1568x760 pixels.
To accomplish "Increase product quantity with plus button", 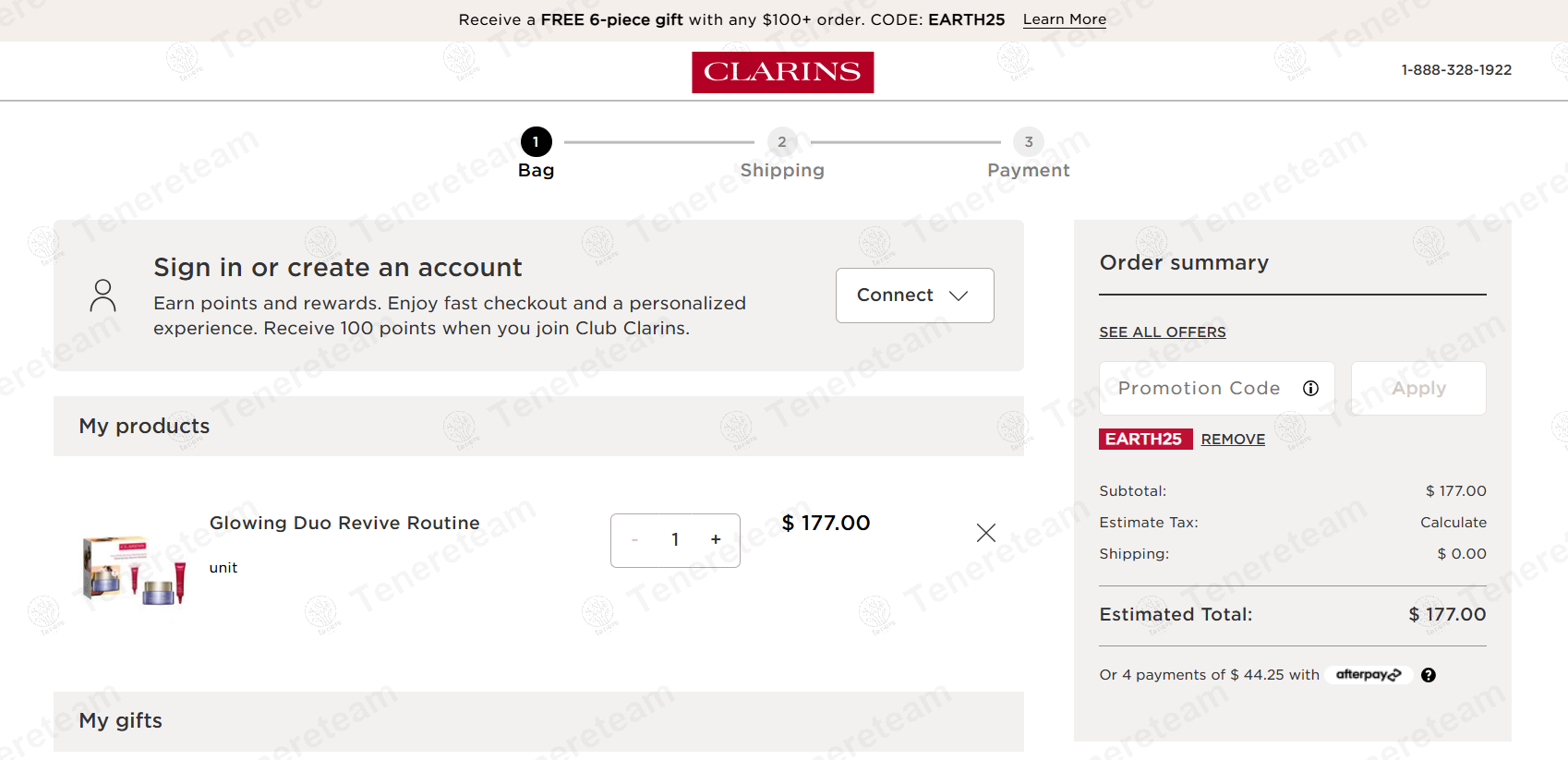I will point(716,540).
